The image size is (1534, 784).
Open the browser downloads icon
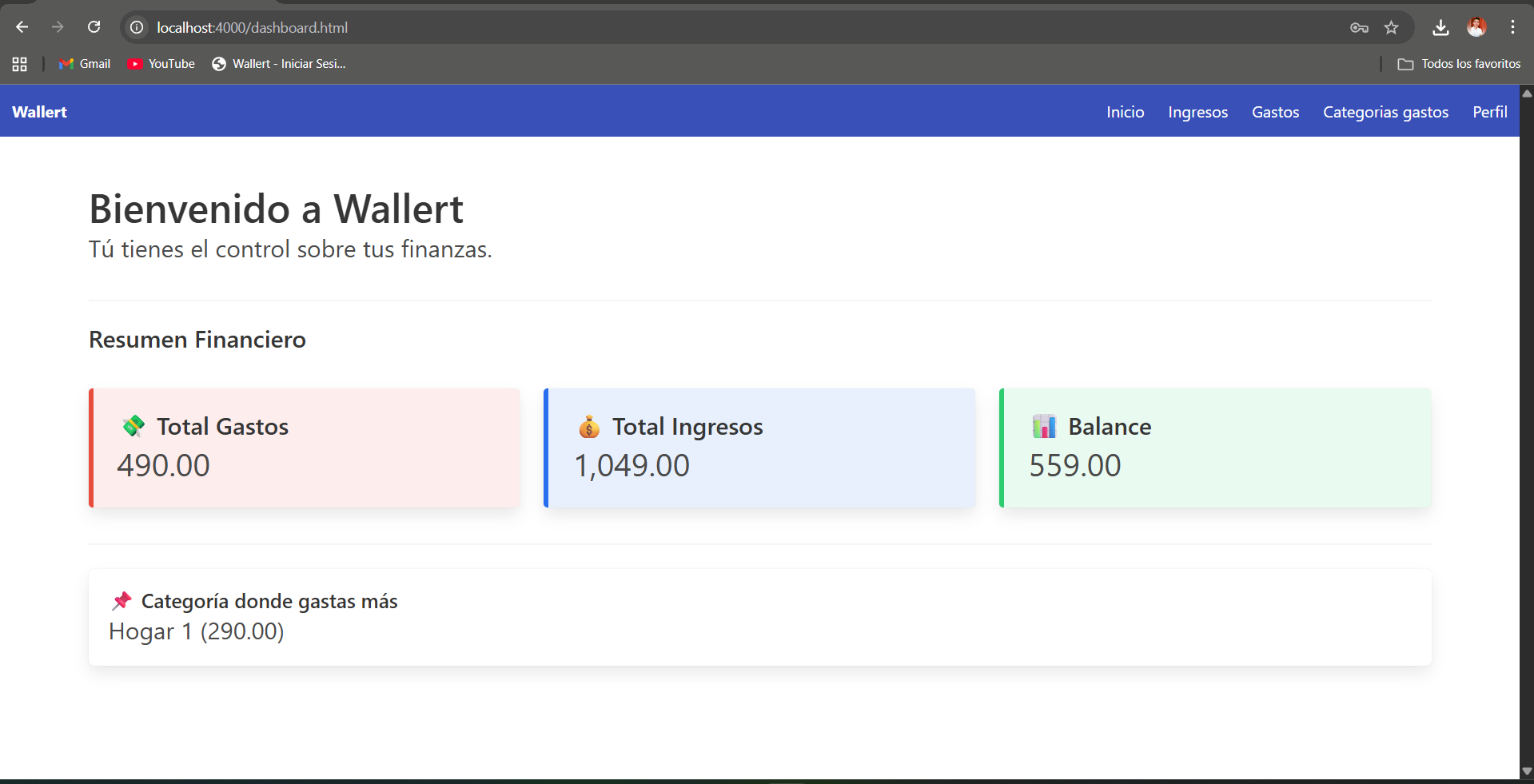pyautogui.click(x=1440, y=28)
